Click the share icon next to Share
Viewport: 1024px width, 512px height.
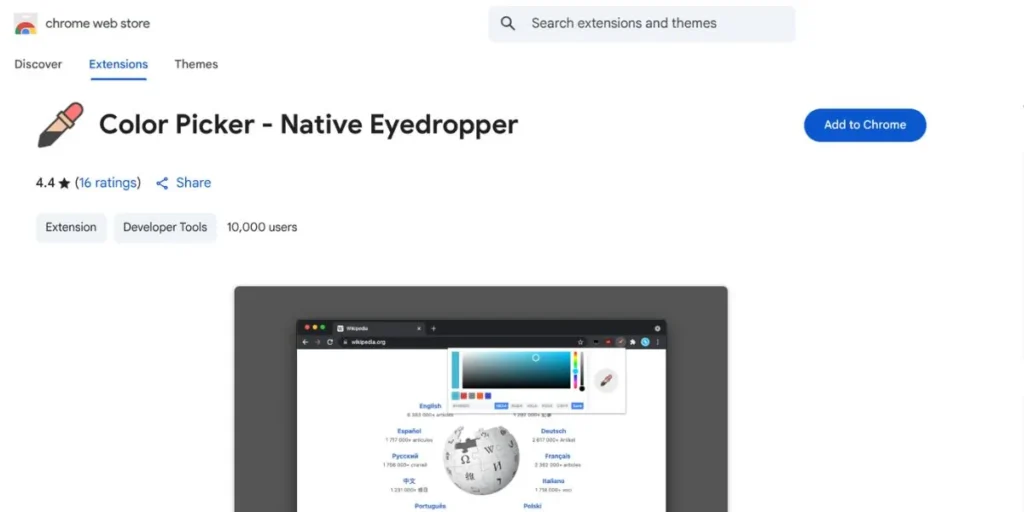coord(162,183)
